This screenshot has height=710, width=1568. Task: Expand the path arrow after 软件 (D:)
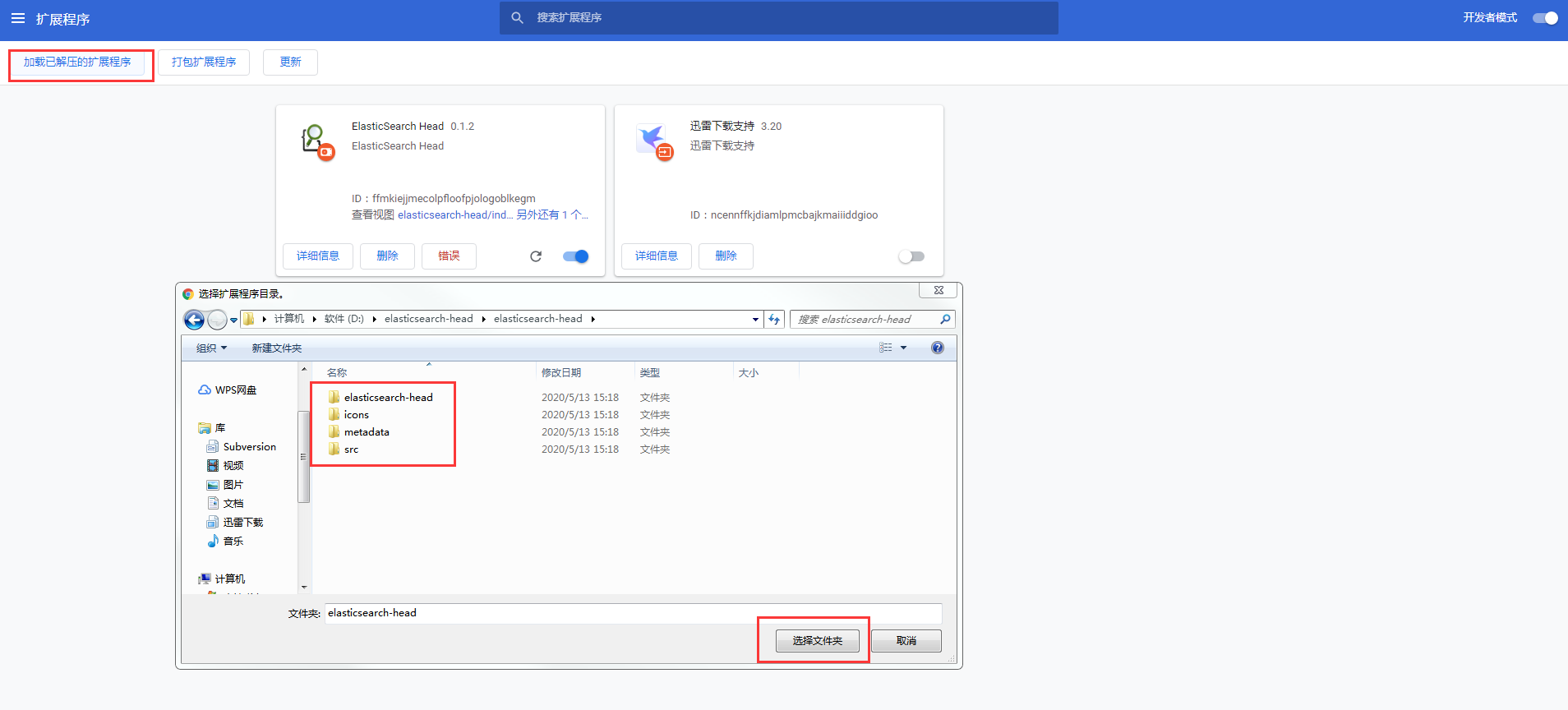tap(374, 320)
